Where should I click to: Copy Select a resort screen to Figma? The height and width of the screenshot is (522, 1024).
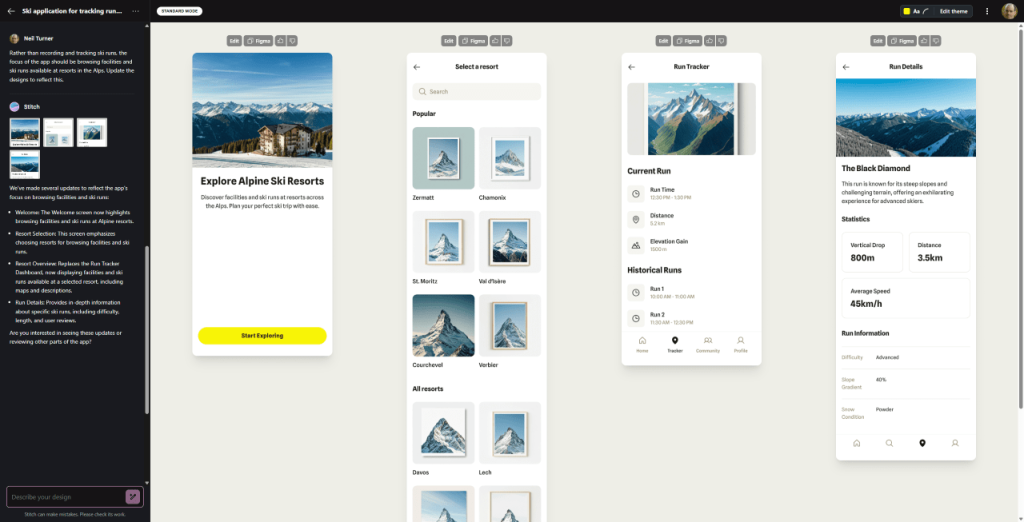pos(473,41)
